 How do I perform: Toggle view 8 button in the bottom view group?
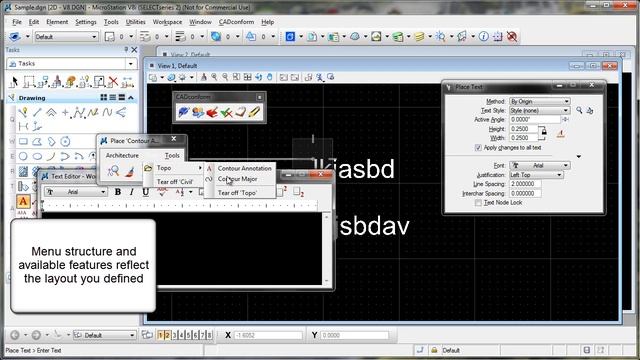(209, 335)
